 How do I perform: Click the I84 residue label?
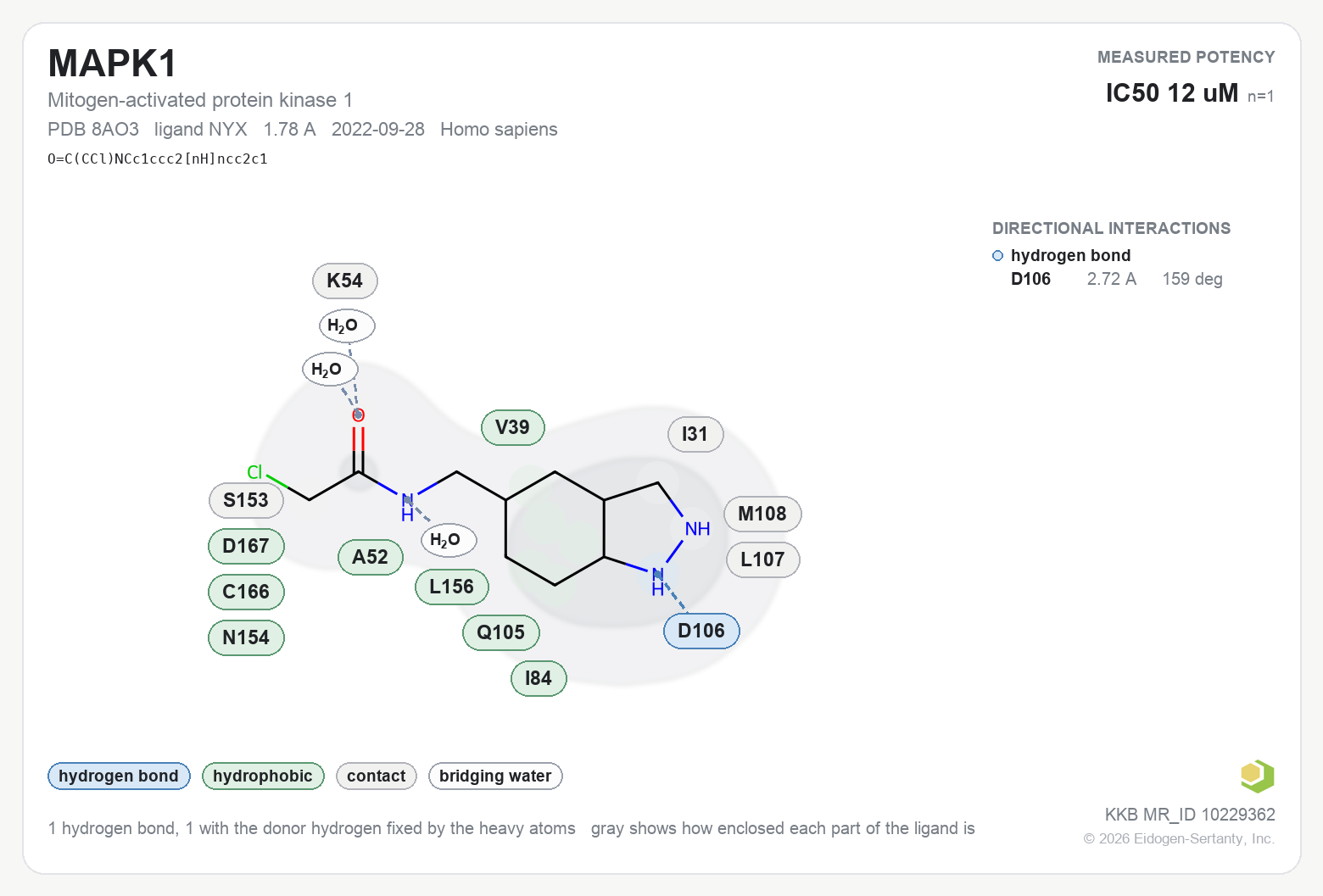(539, 678)
